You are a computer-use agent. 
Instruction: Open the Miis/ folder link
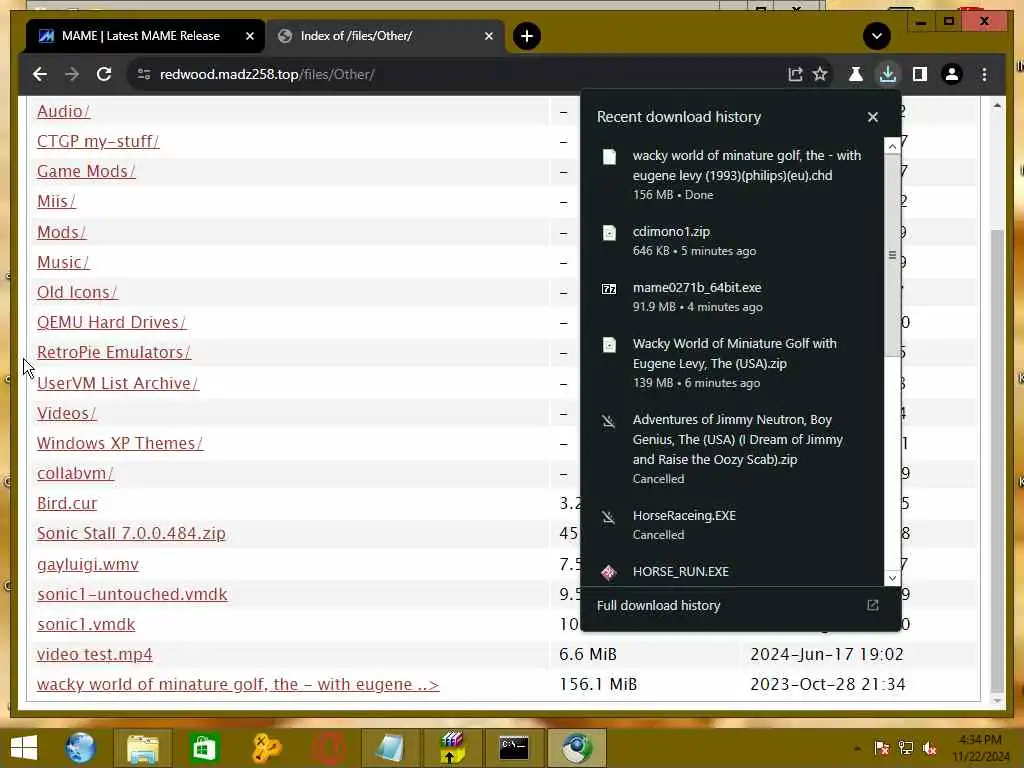[56, 202]
